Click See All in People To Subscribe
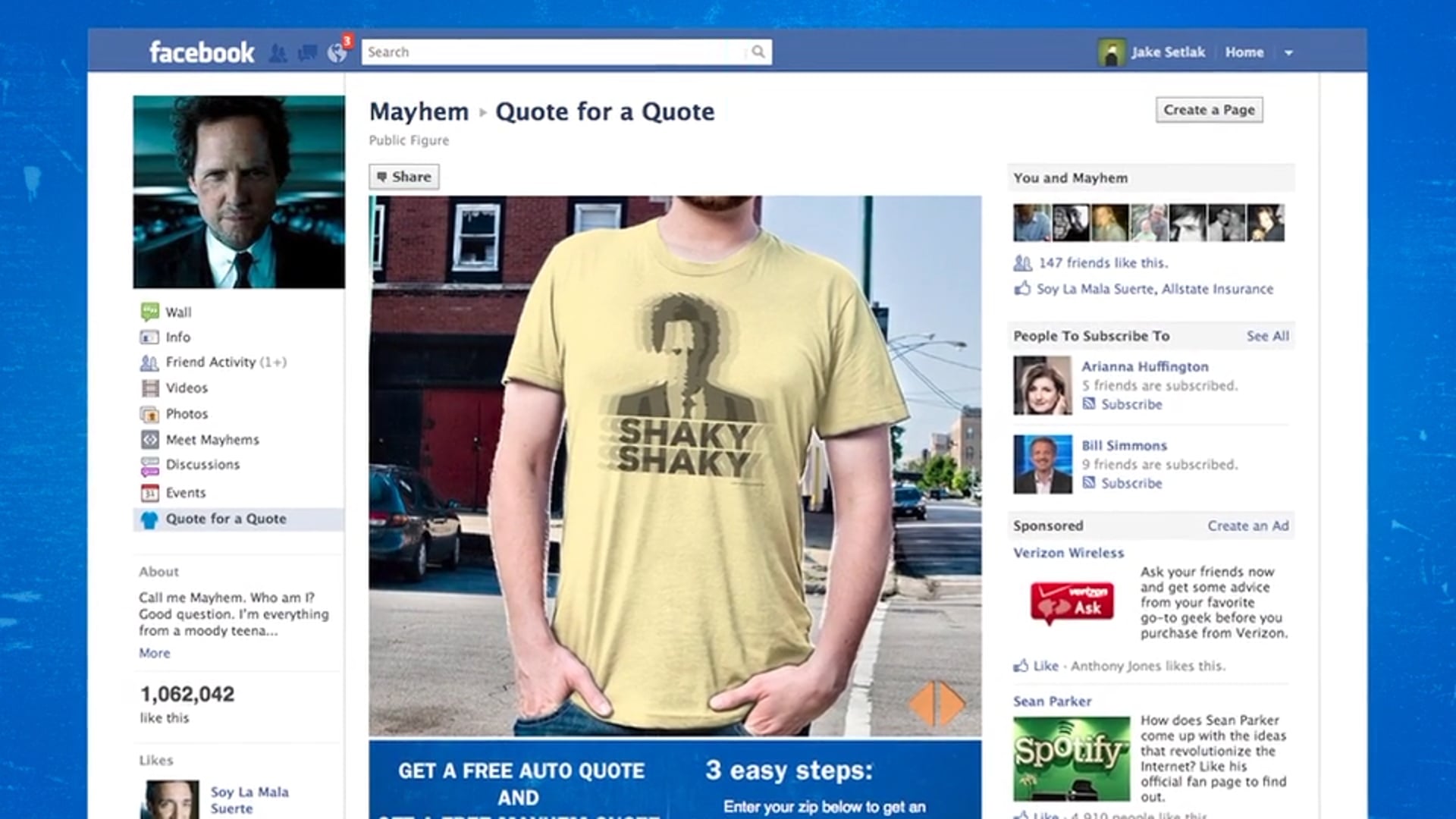 pos(1267,336)
